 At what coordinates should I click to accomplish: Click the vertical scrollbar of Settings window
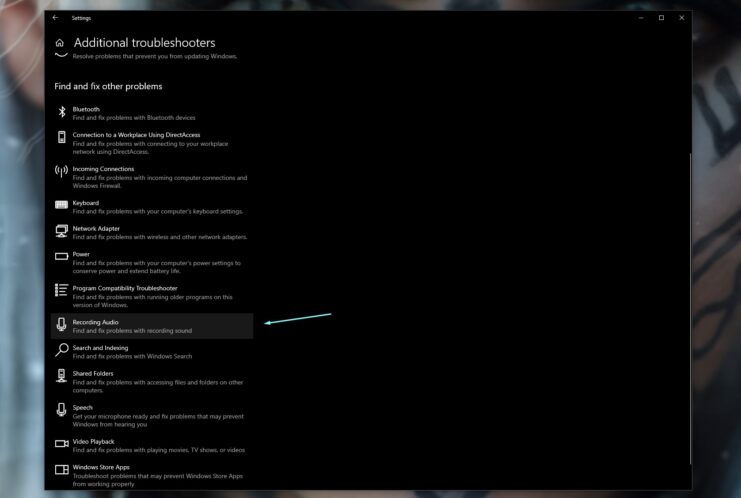690,308
